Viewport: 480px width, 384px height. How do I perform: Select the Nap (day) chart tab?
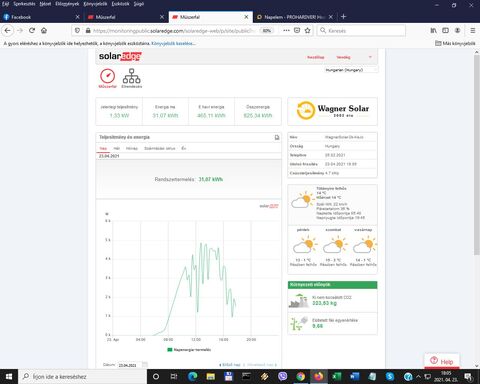tap(103, 148)
